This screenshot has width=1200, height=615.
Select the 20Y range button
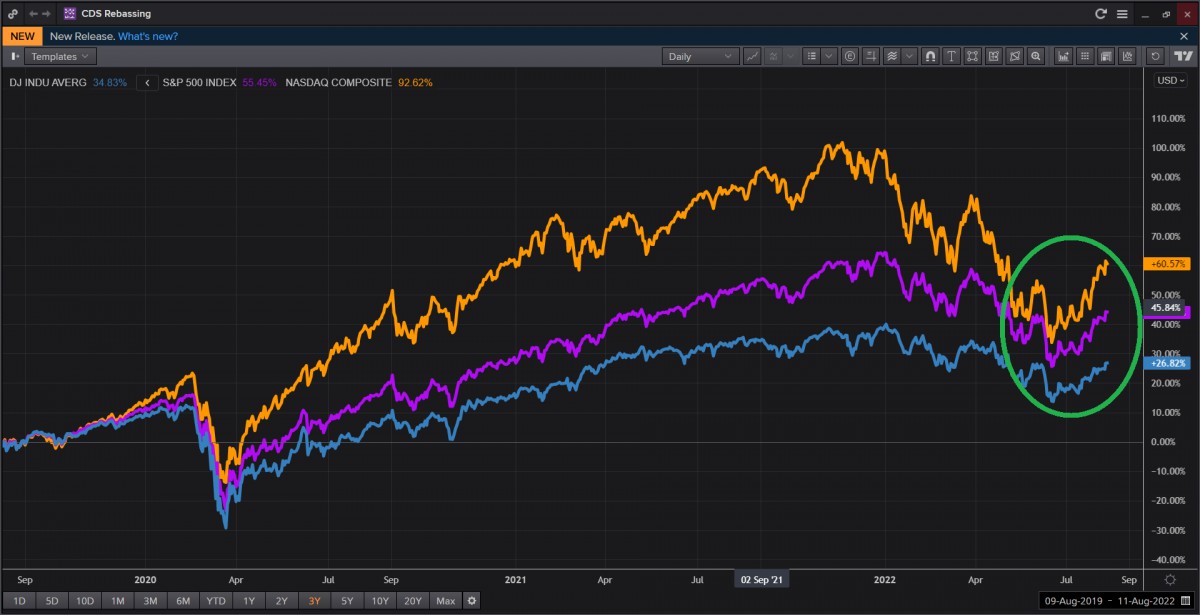click(x=413, y=600)
